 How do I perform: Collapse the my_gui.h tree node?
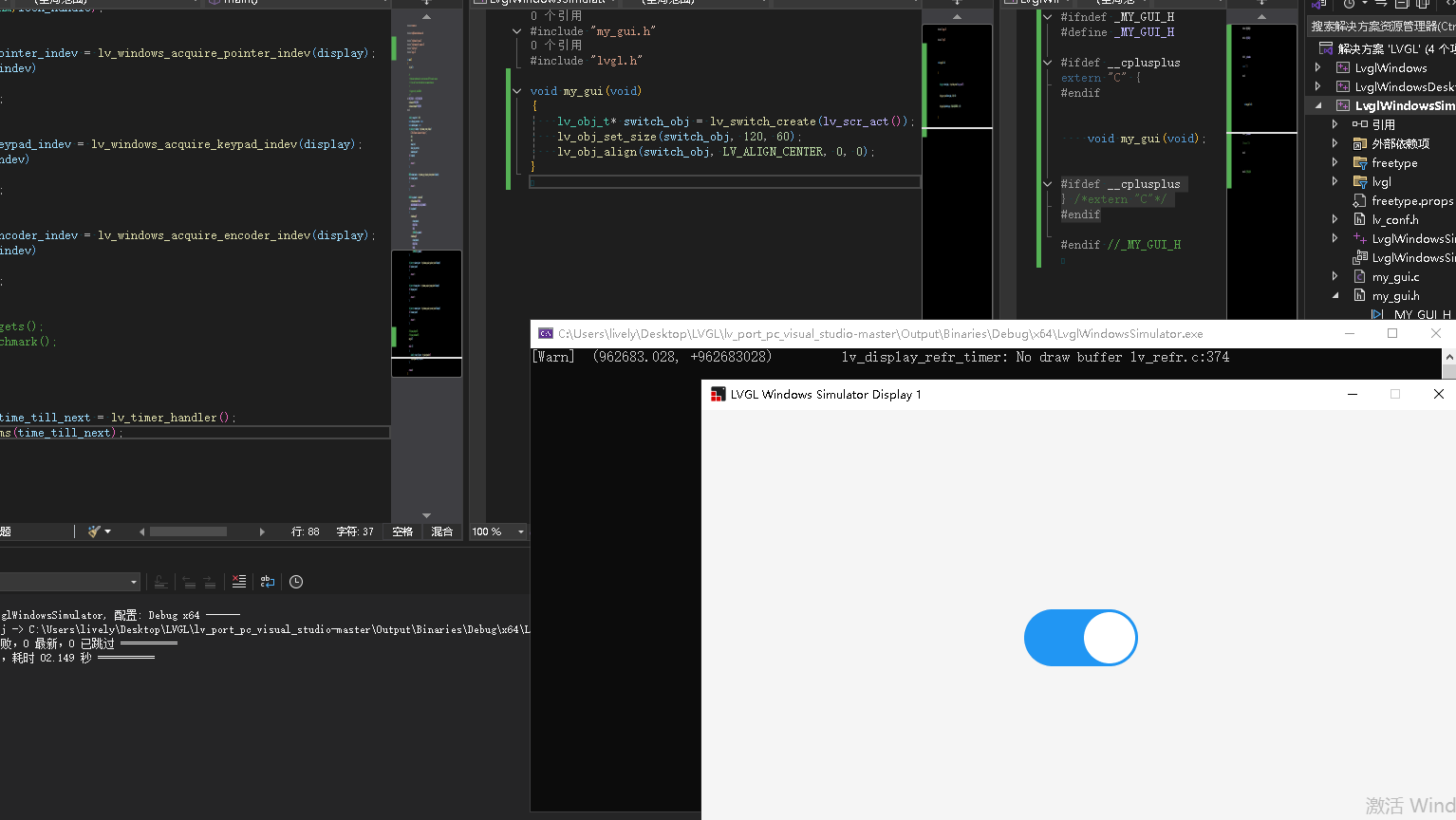click(1335, 296)
